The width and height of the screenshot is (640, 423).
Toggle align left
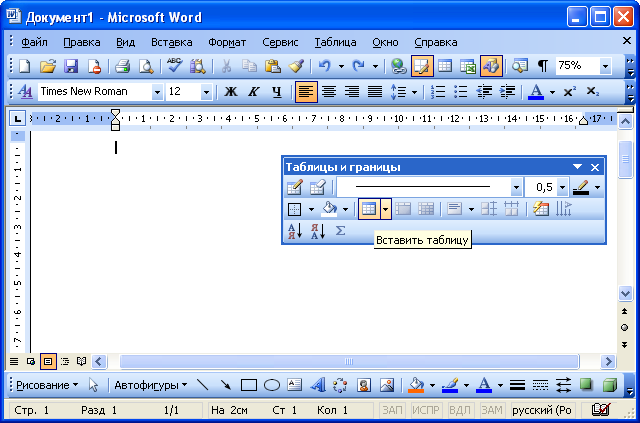pyautogui.click(x=306, y=91)
